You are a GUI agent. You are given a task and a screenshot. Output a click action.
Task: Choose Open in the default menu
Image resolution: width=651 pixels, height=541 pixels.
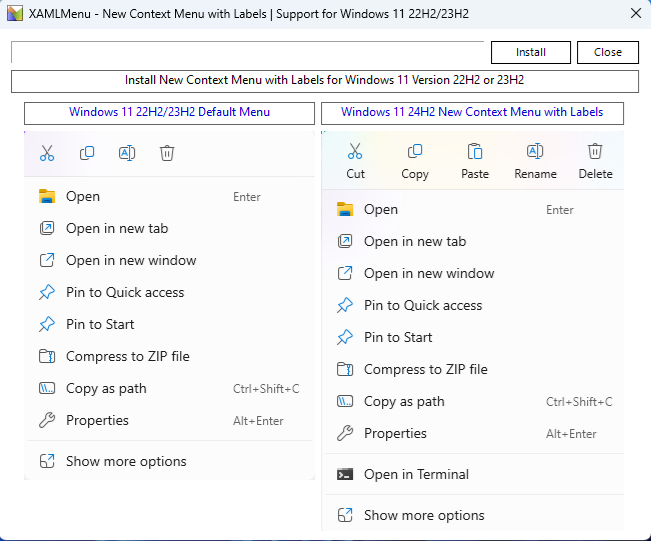(x=169, y=196)
